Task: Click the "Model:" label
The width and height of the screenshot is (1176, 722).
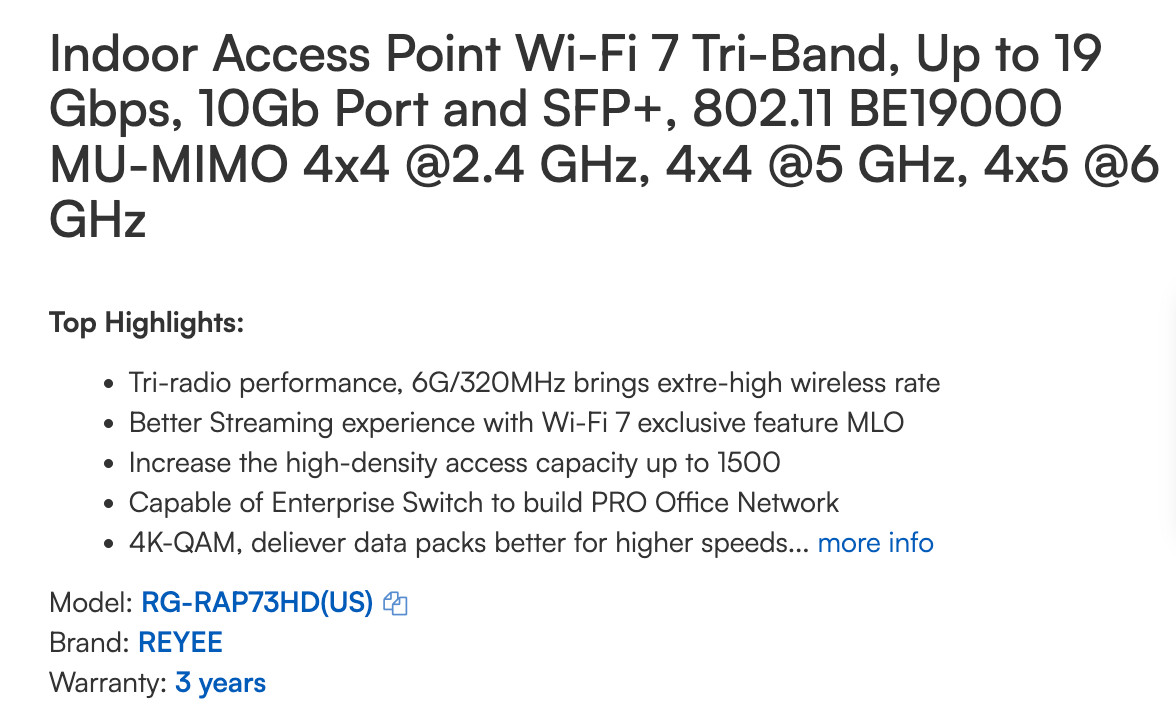Action: point(91,603)
